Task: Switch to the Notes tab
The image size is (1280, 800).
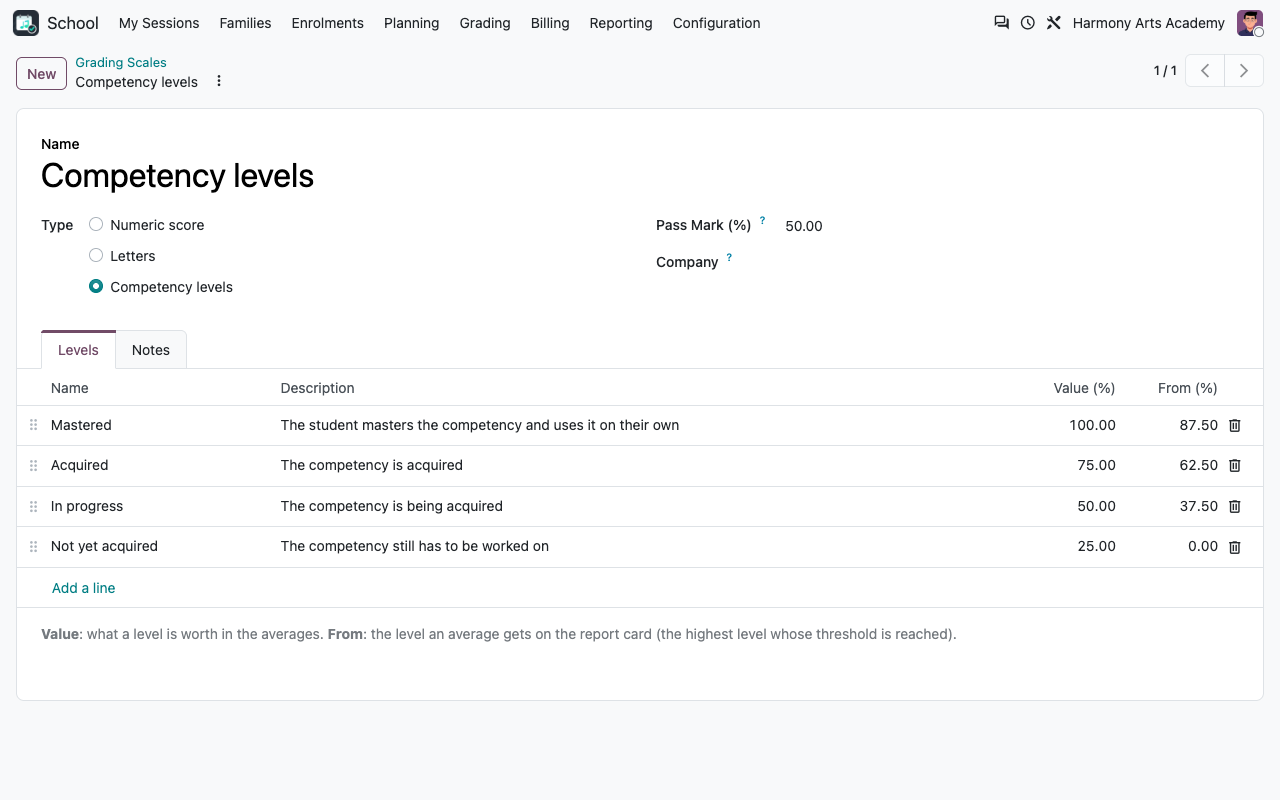Action: point(151,350)
